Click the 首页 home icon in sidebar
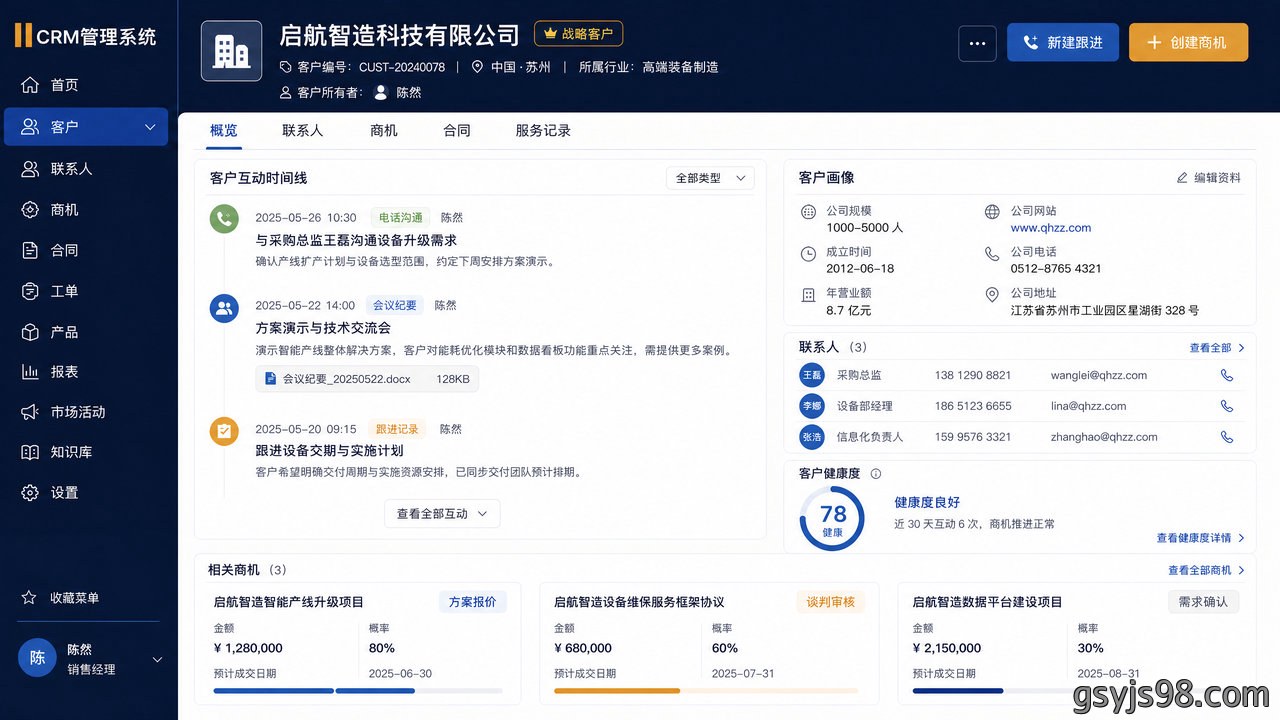1280x720 pixels. click(x=31, y=85)
